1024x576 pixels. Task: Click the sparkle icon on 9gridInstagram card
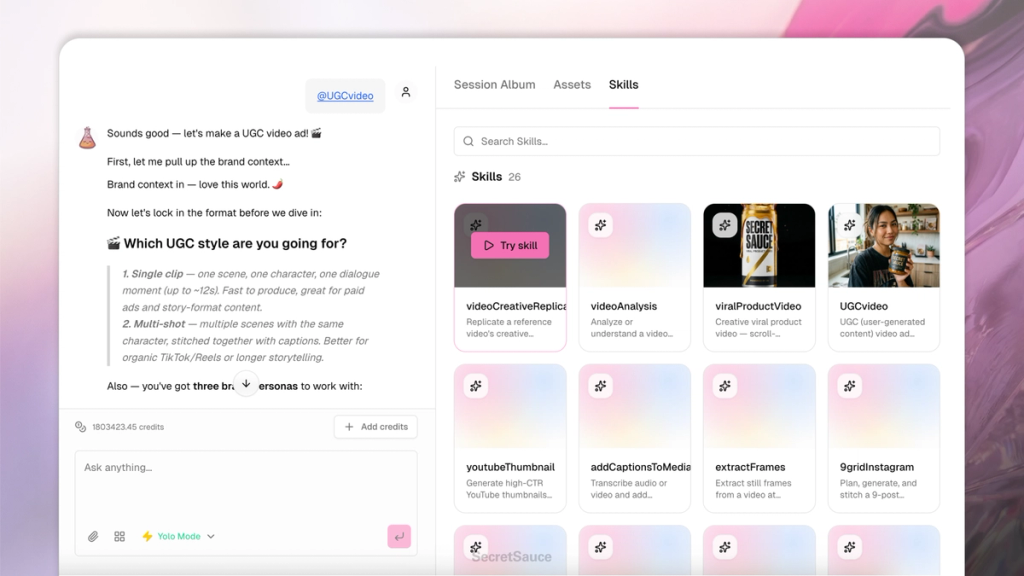(849, 385)
